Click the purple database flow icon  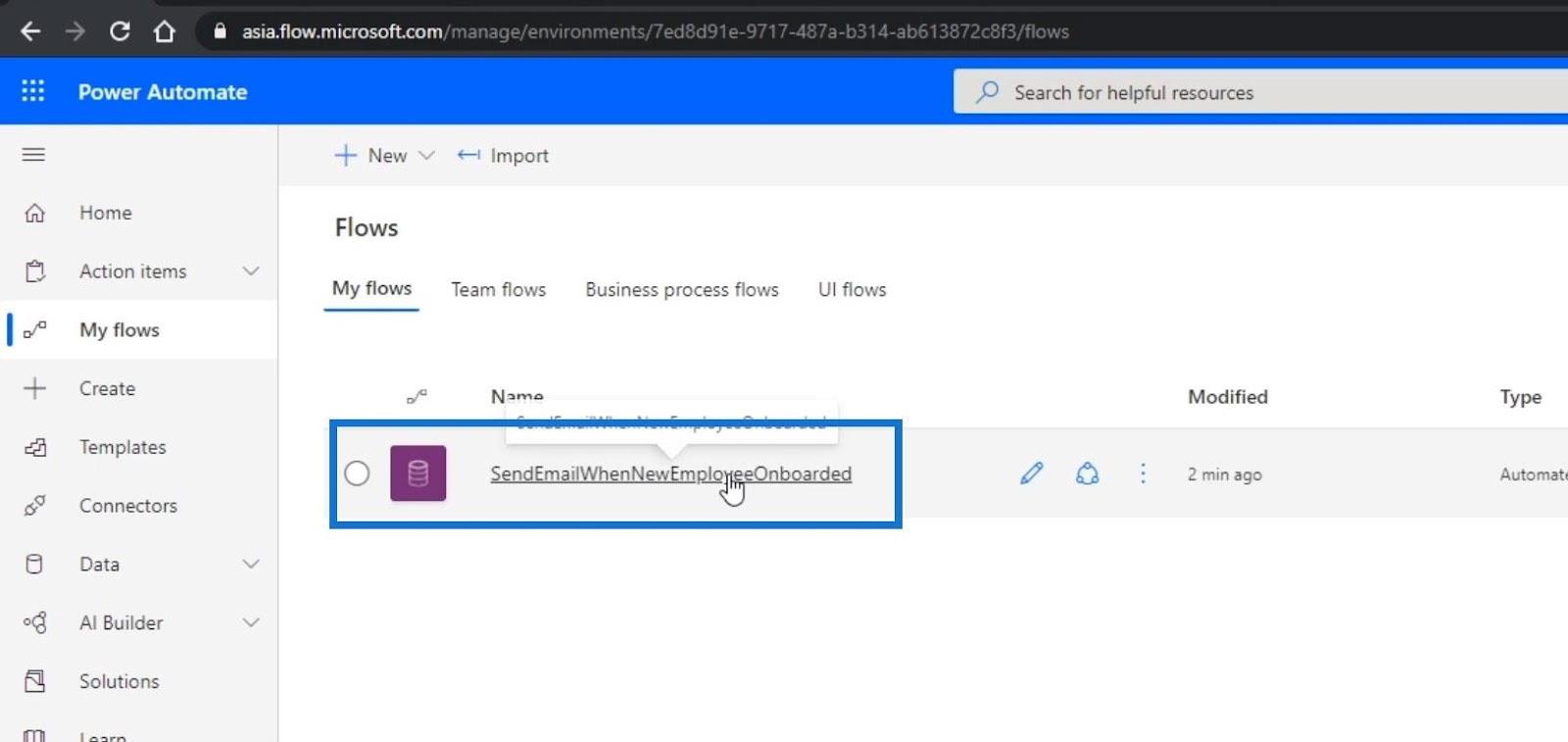[x=417, y=473]
